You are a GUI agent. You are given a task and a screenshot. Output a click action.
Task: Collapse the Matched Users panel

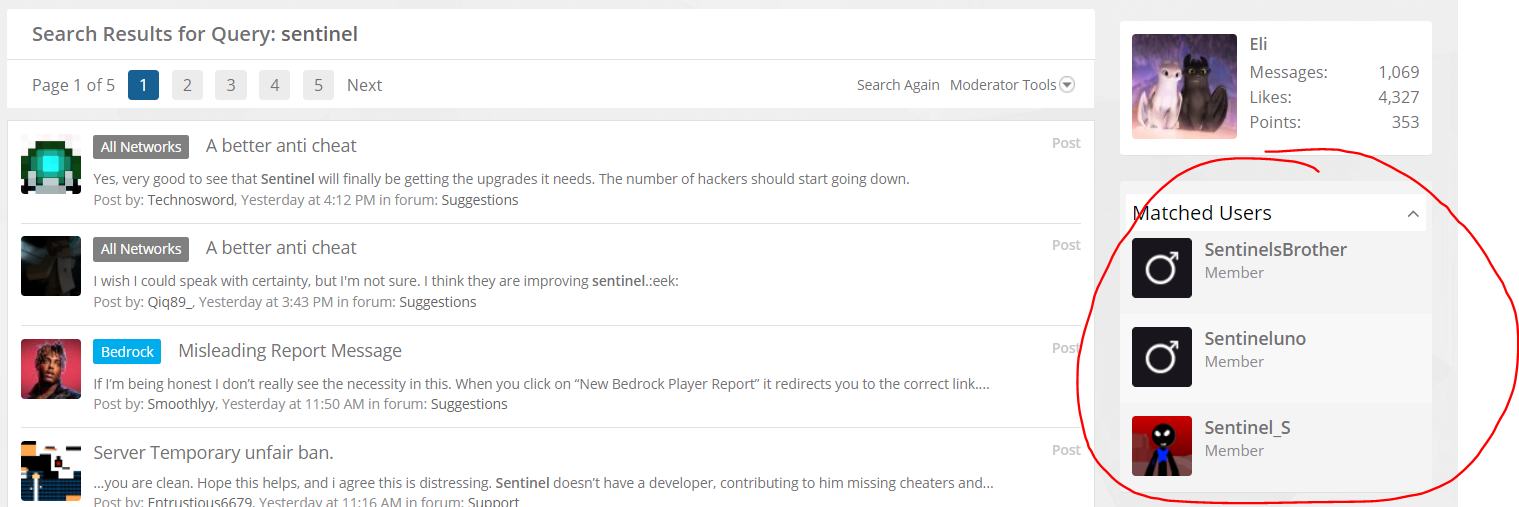click(x=1412, y=213)
